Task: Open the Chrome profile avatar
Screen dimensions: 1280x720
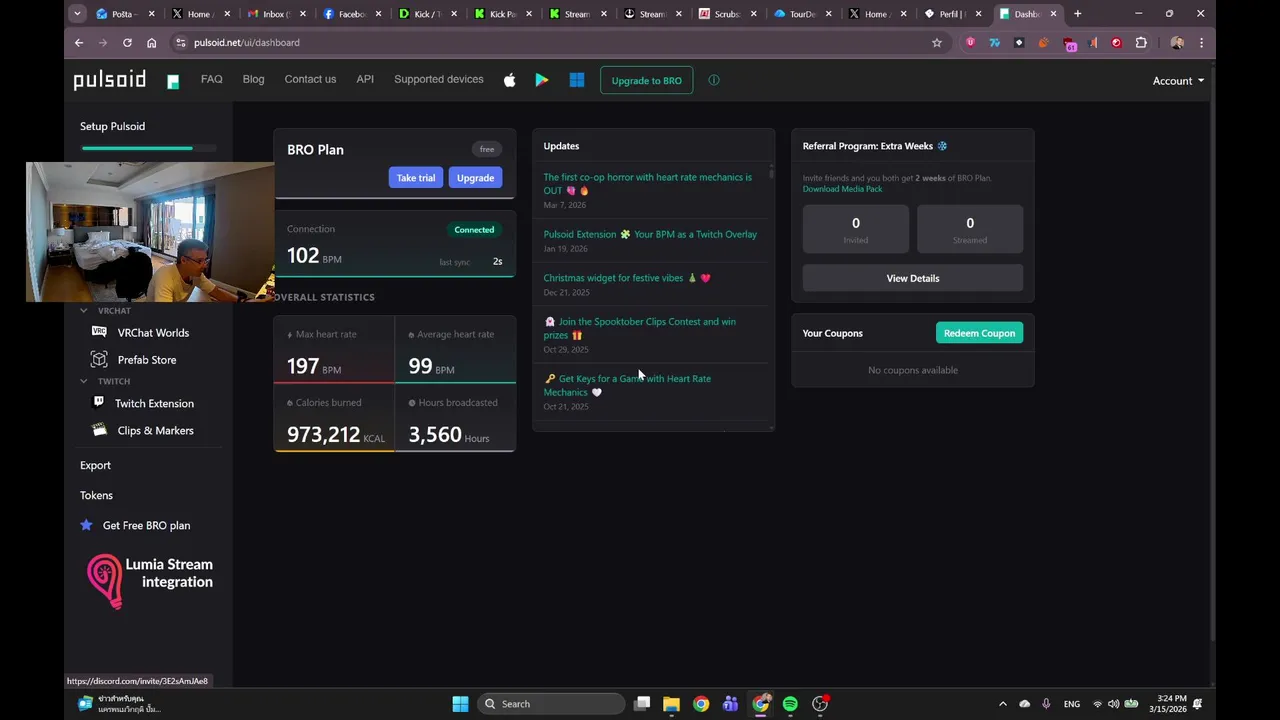Action: point(1177,43)
